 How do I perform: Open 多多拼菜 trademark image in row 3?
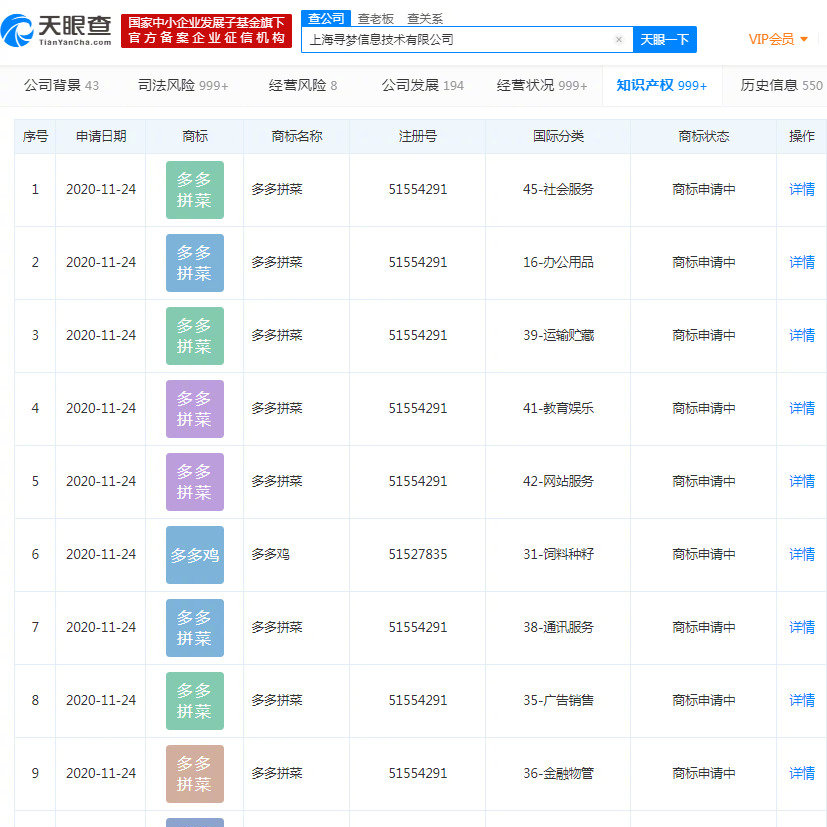(195, 336)
